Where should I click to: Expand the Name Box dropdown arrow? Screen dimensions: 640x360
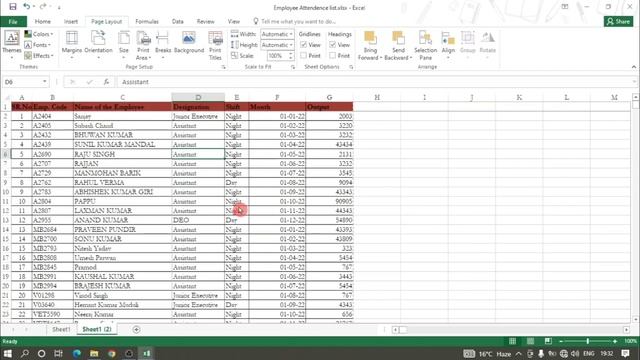tap(44, 82)
